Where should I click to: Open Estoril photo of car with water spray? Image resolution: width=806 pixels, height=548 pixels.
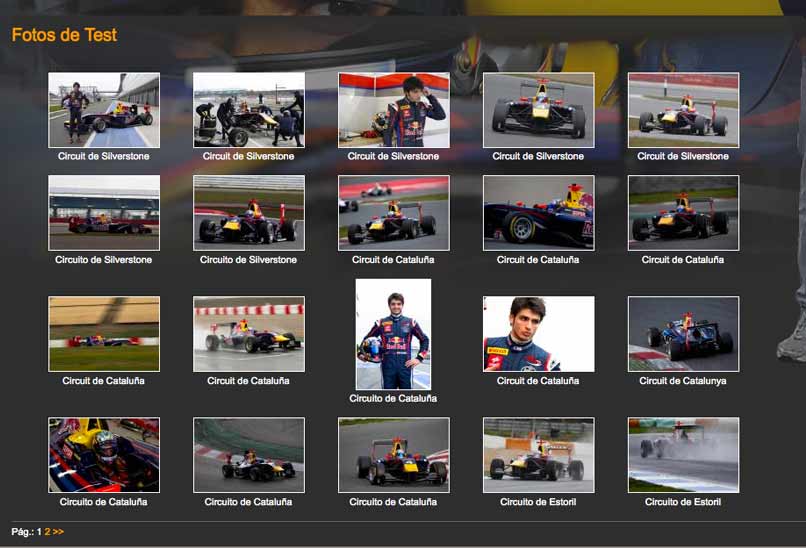[683, 455]
